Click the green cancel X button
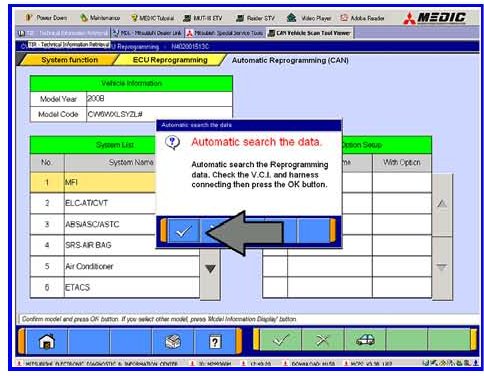This screenshot has width=484, height=376. (322, 340)
